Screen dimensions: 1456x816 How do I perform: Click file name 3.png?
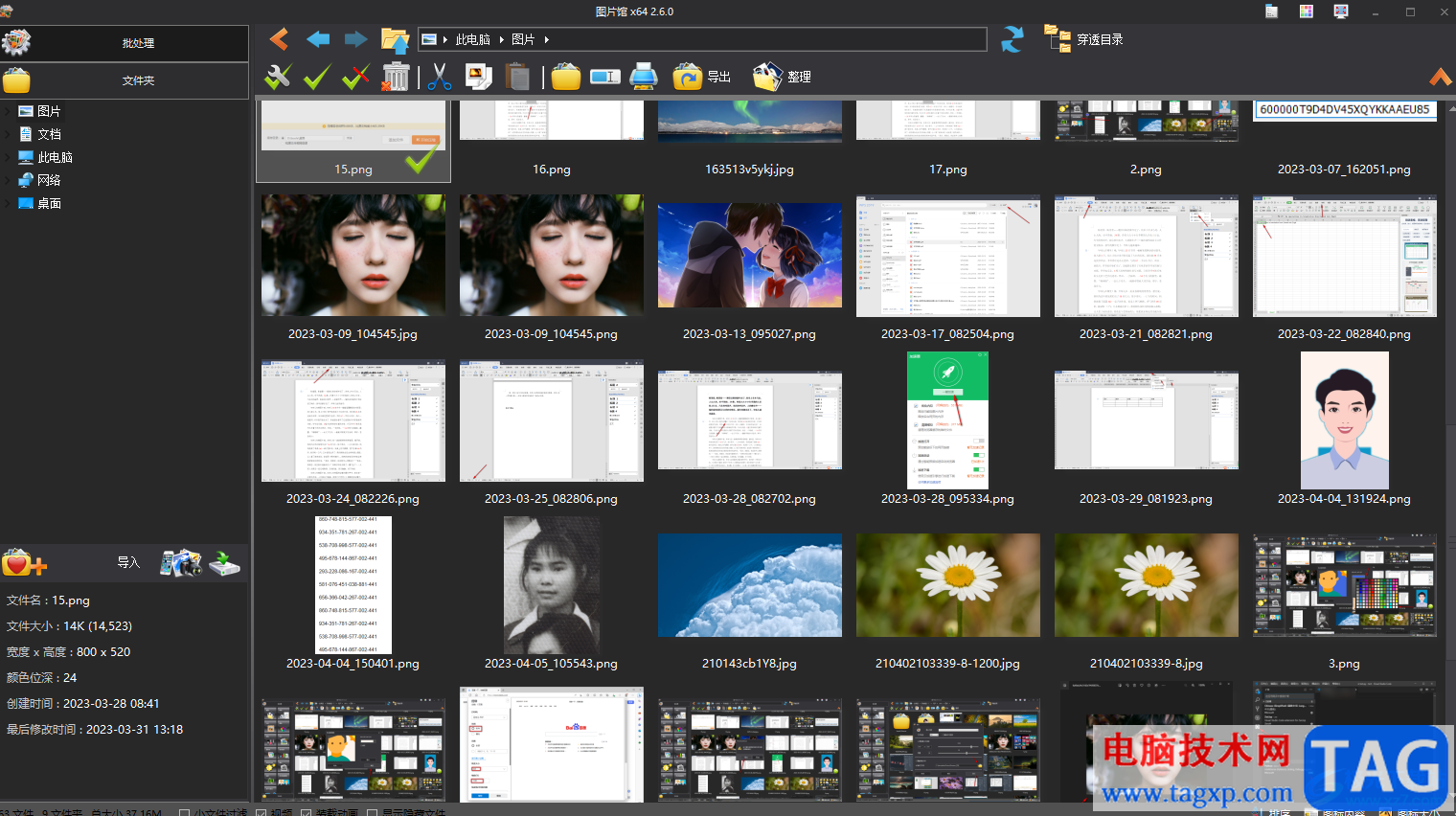(x=1345, y=664)
